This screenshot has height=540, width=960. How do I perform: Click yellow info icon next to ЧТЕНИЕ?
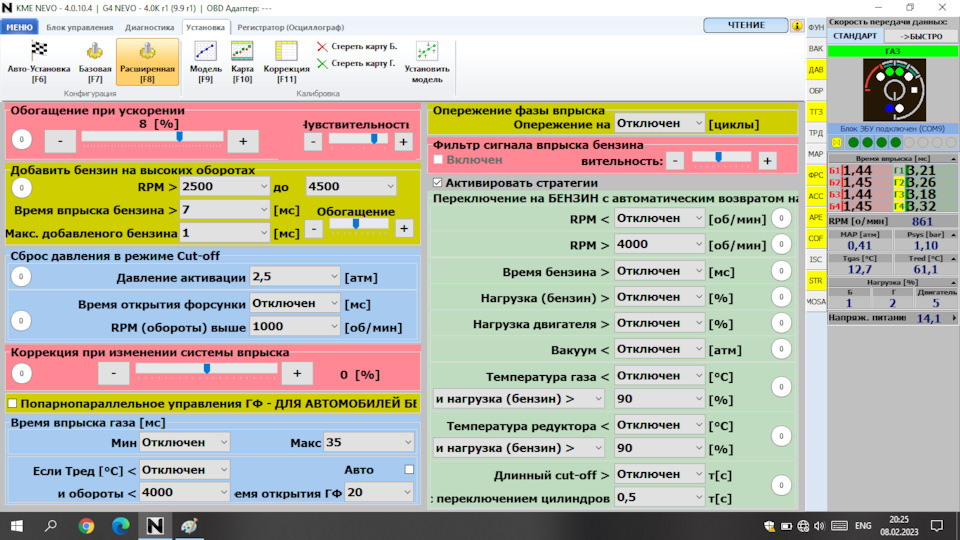click(797, 26)
